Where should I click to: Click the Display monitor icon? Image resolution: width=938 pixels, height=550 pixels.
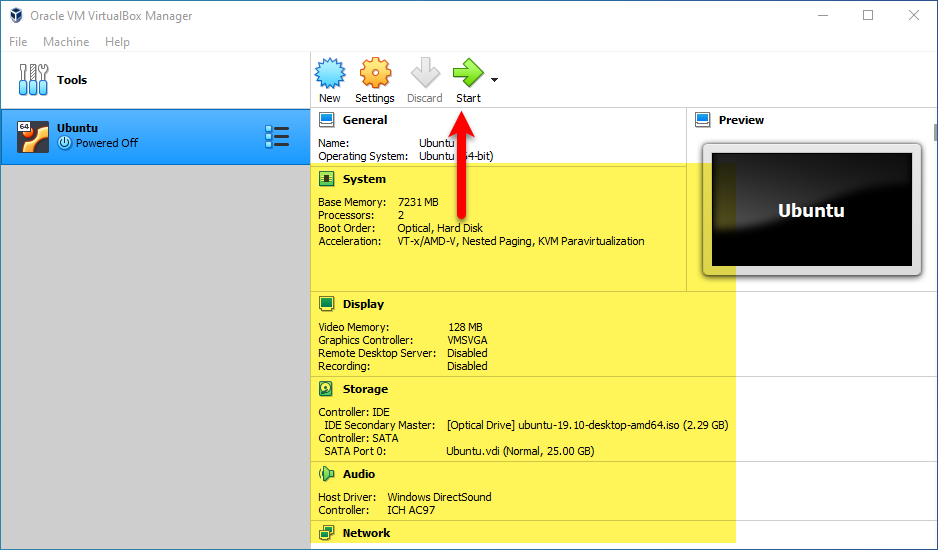(327, 304)
